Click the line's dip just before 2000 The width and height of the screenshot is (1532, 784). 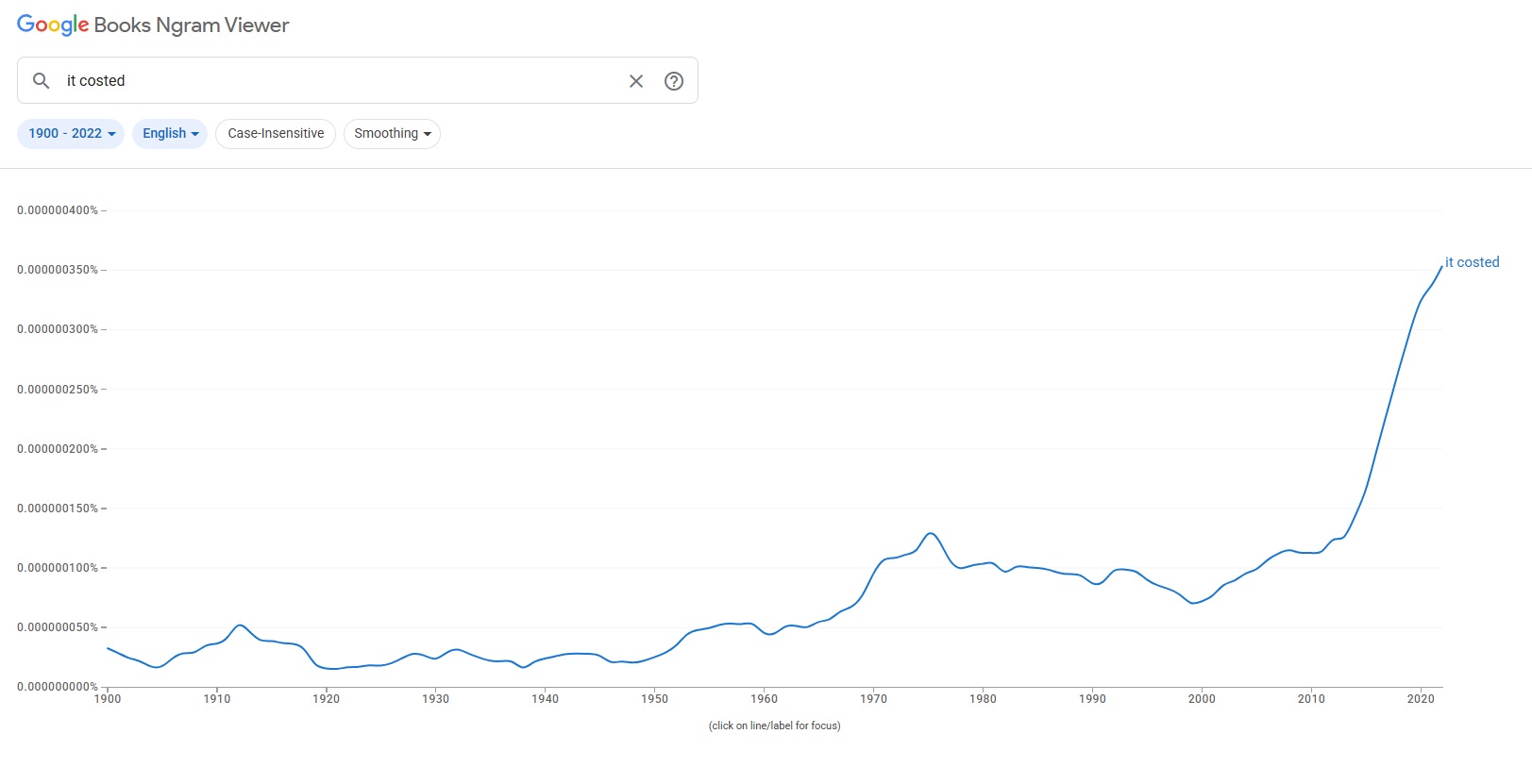click(1194, 603)
